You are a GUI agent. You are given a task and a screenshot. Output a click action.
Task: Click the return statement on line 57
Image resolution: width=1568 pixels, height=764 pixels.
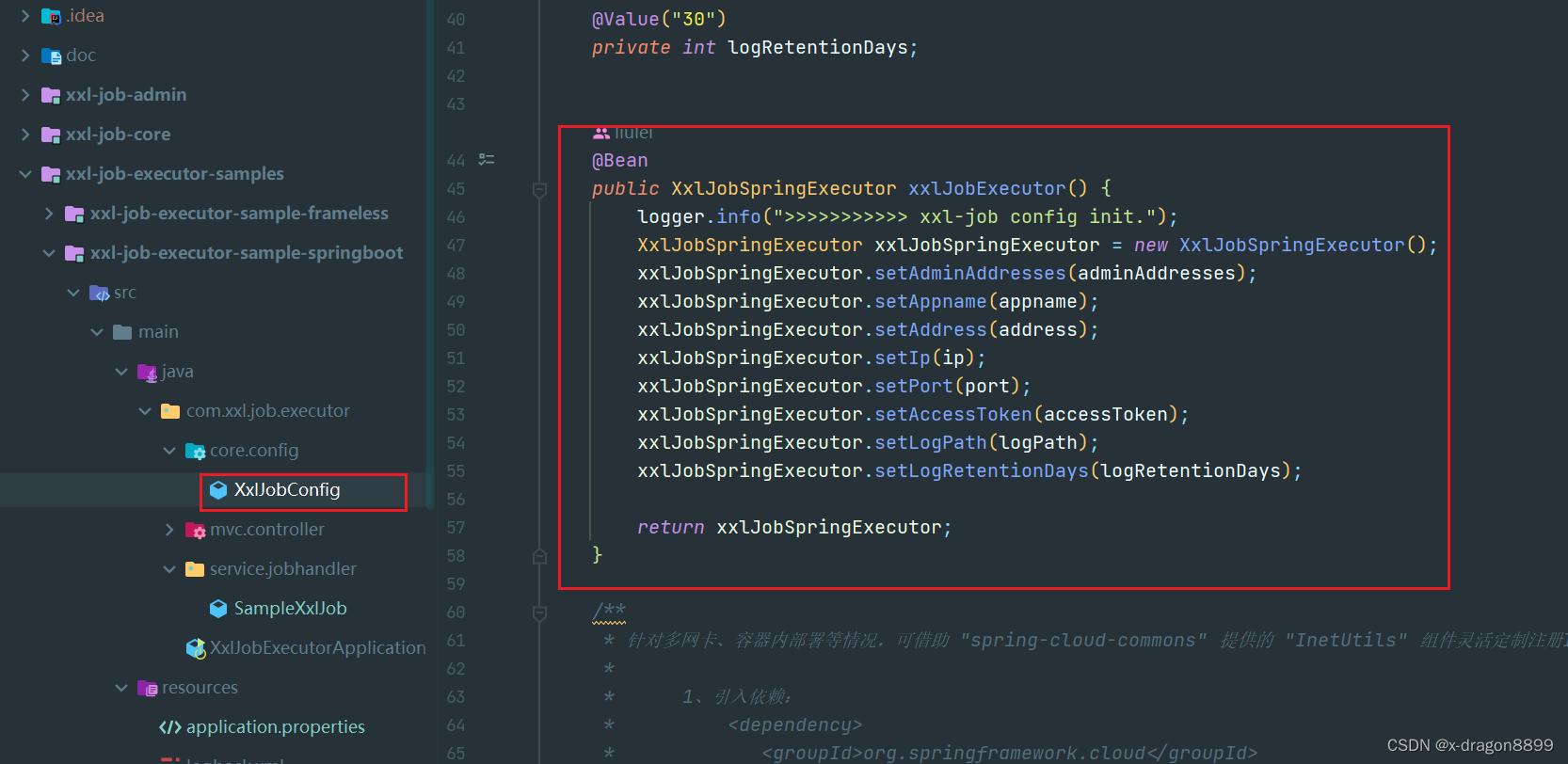pos(794,528)
